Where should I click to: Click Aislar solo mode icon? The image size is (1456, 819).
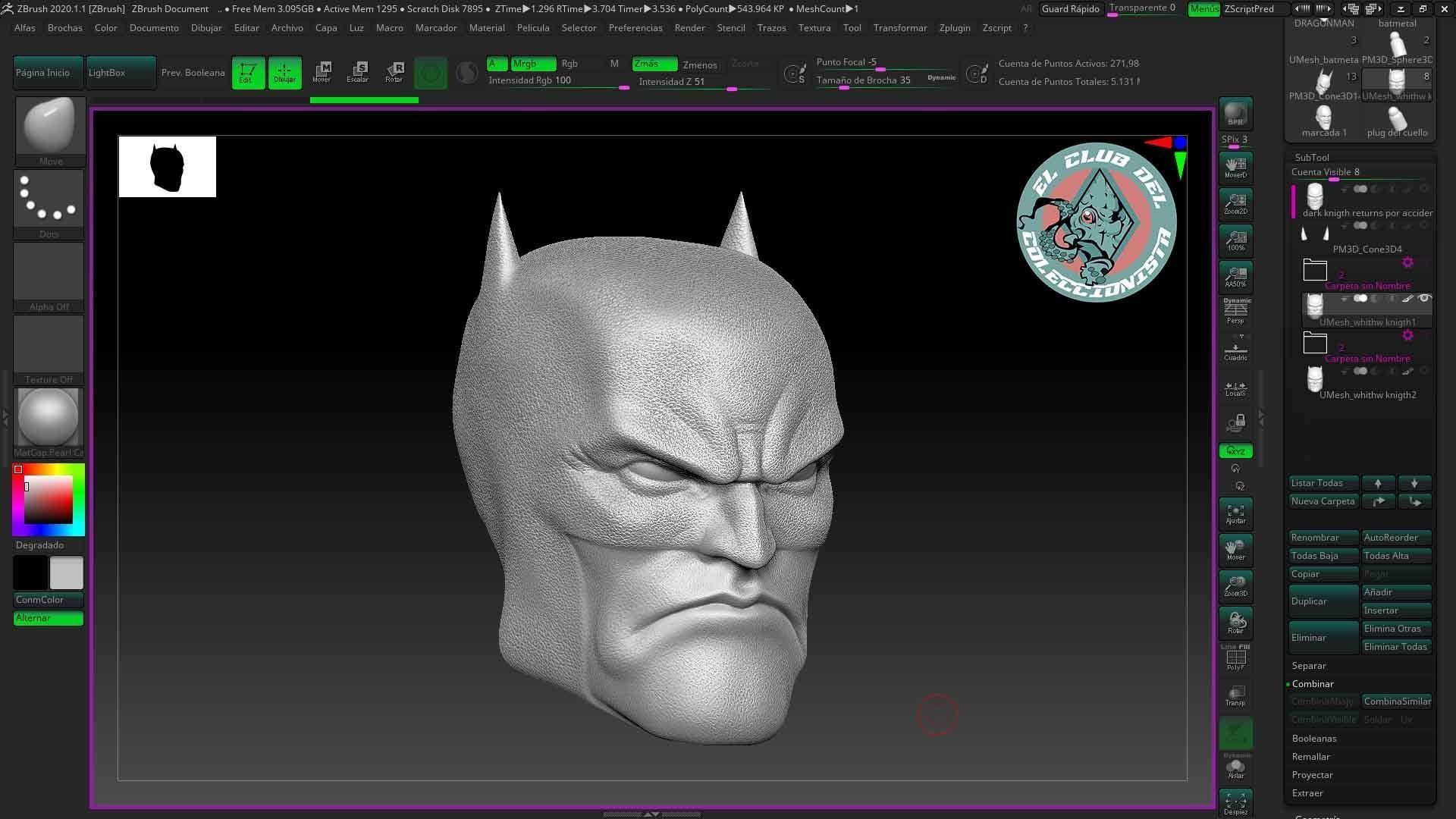point(1235,767)
